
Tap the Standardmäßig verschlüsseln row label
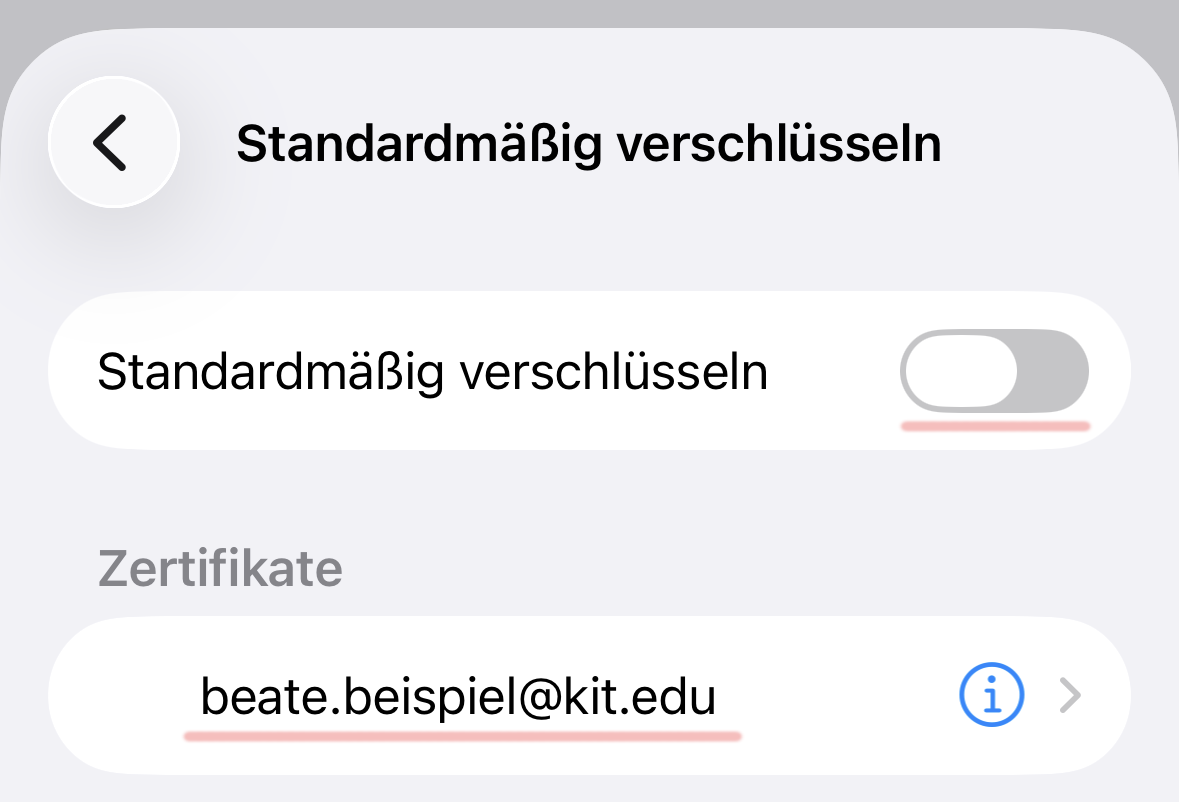click(x=432, y=373)
